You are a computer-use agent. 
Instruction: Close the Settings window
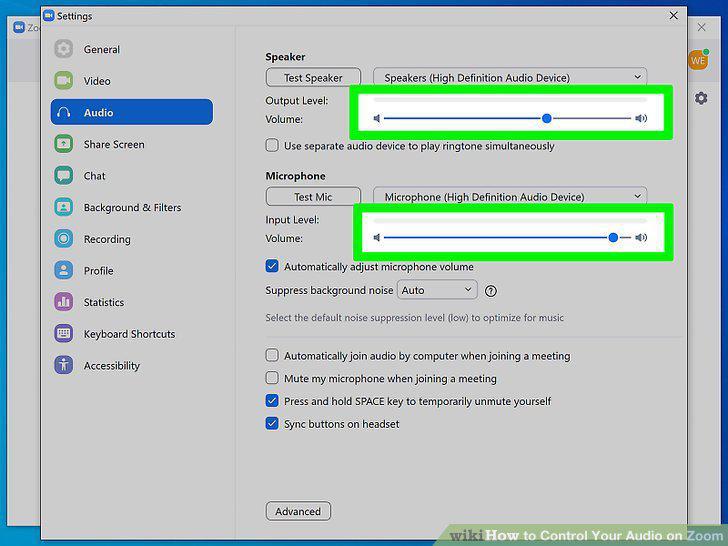tap(673, 15)
